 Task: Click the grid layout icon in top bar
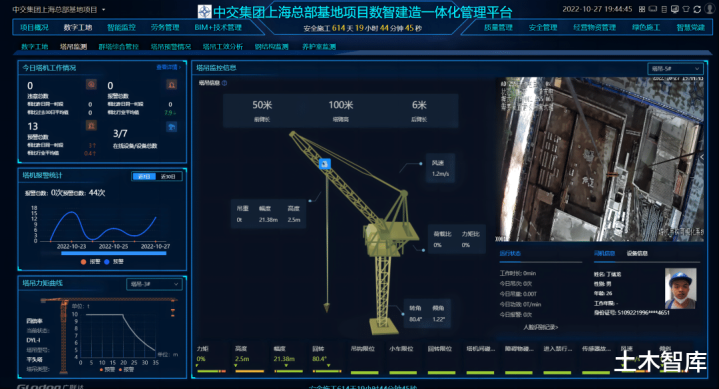[x=642, y=9]
